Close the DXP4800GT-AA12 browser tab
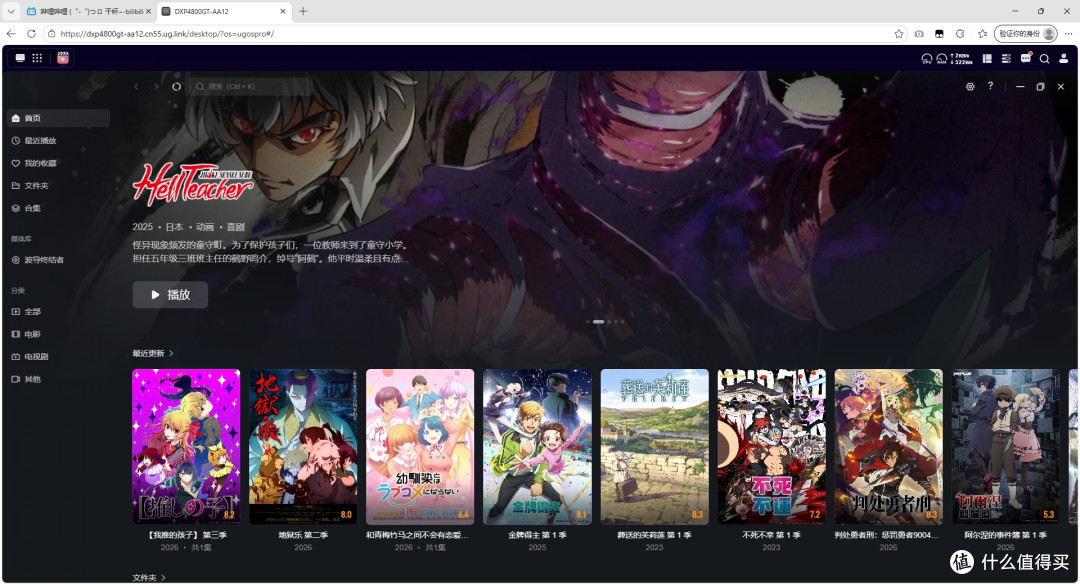 pos(283,12)
